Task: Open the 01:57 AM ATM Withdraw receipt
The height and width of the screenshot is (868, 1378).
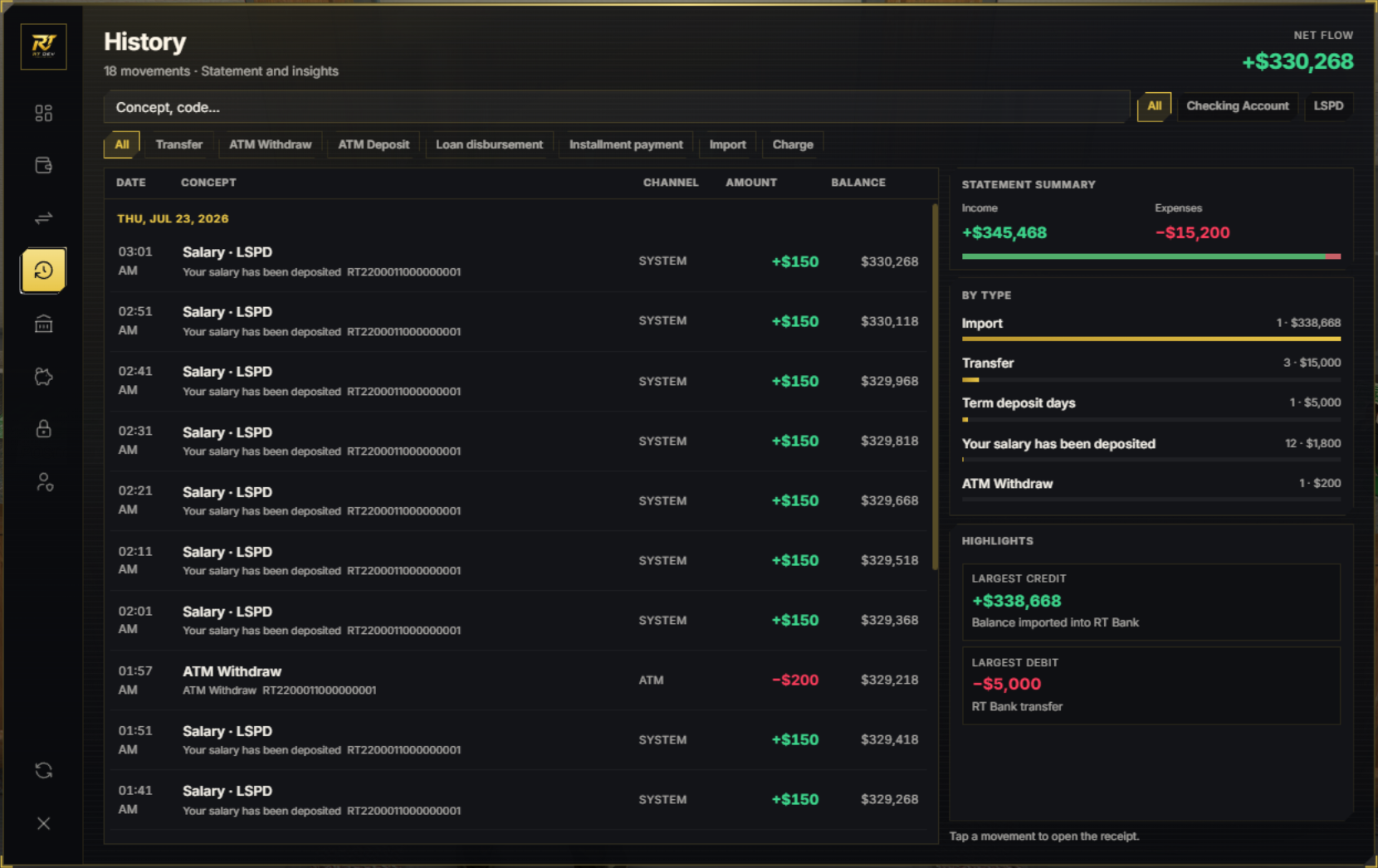Action: [518, 680]
